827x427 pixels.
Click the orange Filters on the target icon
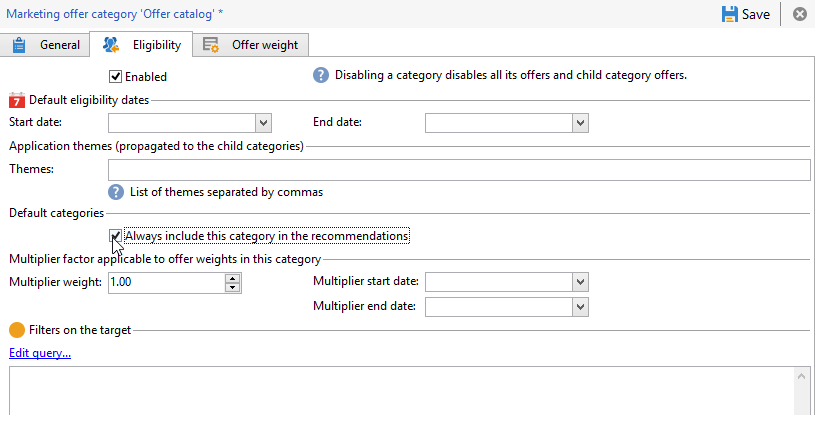17,329
